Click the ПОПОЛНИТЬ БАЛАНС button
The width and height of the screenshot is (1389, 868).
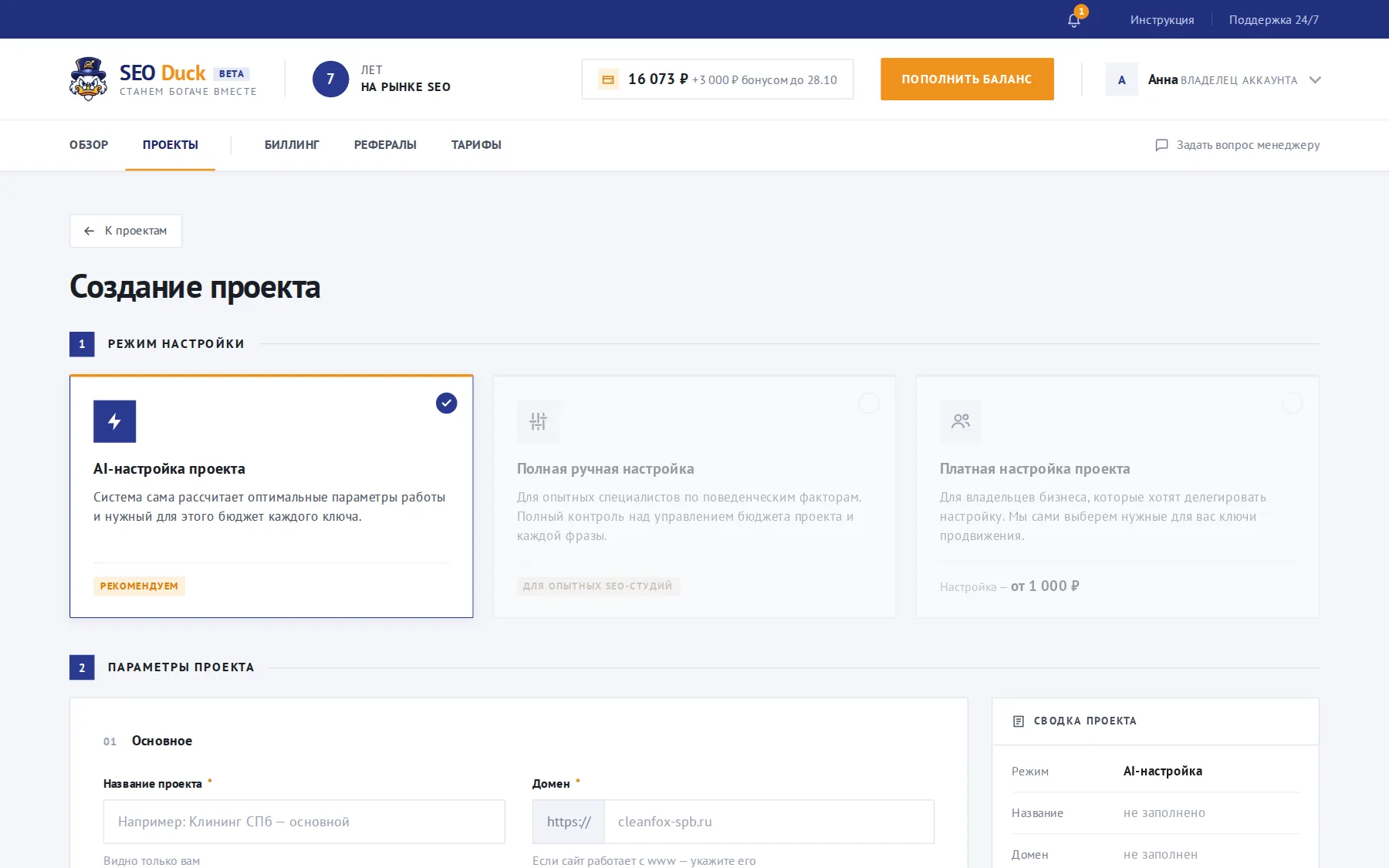(967, 79)
